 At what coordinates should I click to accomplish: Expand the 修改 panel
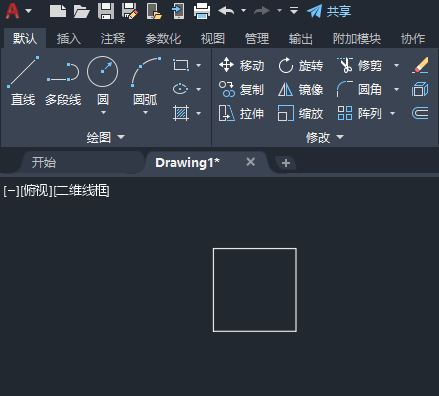[325, 137]
